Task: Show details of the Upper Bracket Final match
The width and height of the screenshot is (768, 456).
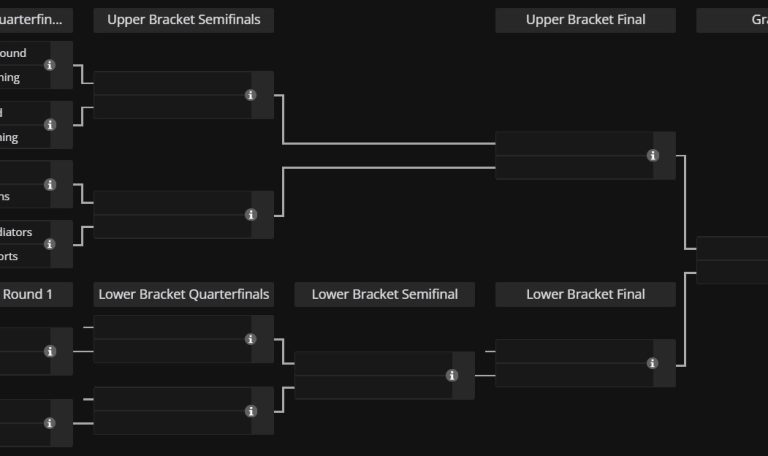Action: (x=653, y=155)
